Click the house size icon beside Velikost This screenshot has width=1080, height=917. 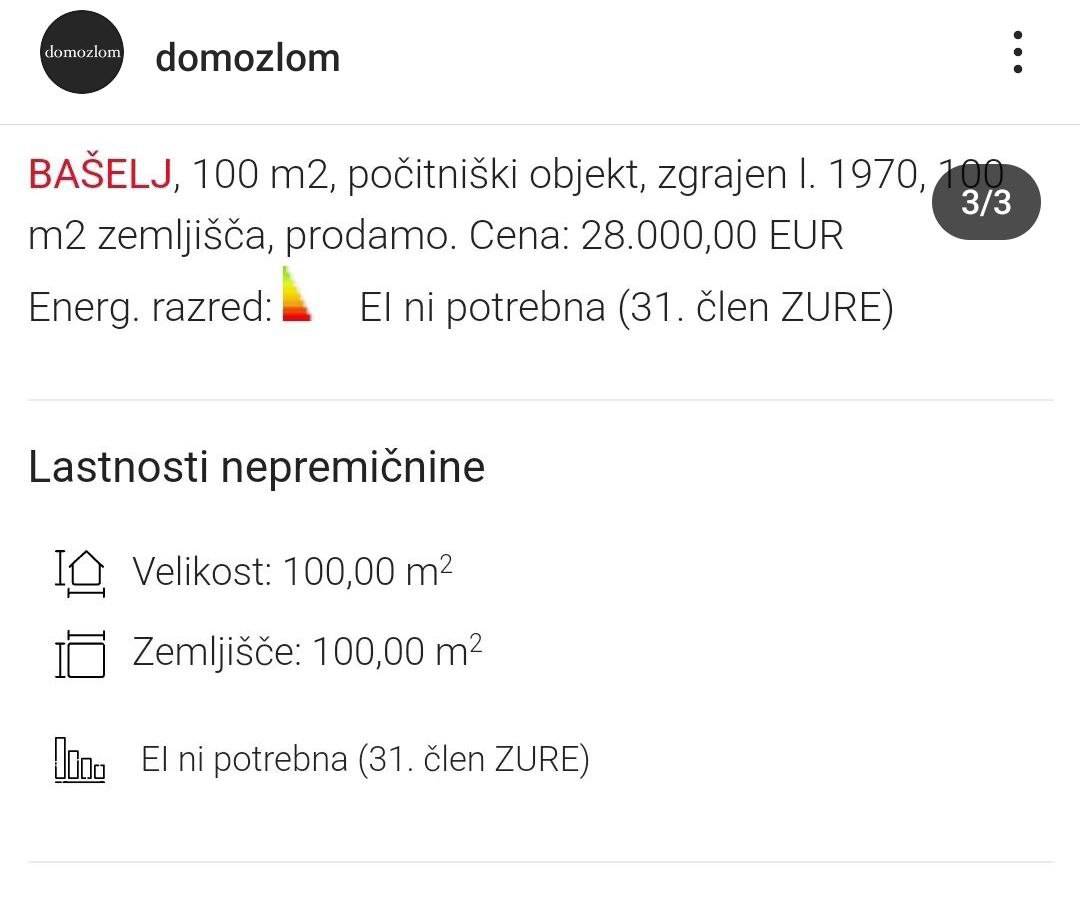point(80,572)
